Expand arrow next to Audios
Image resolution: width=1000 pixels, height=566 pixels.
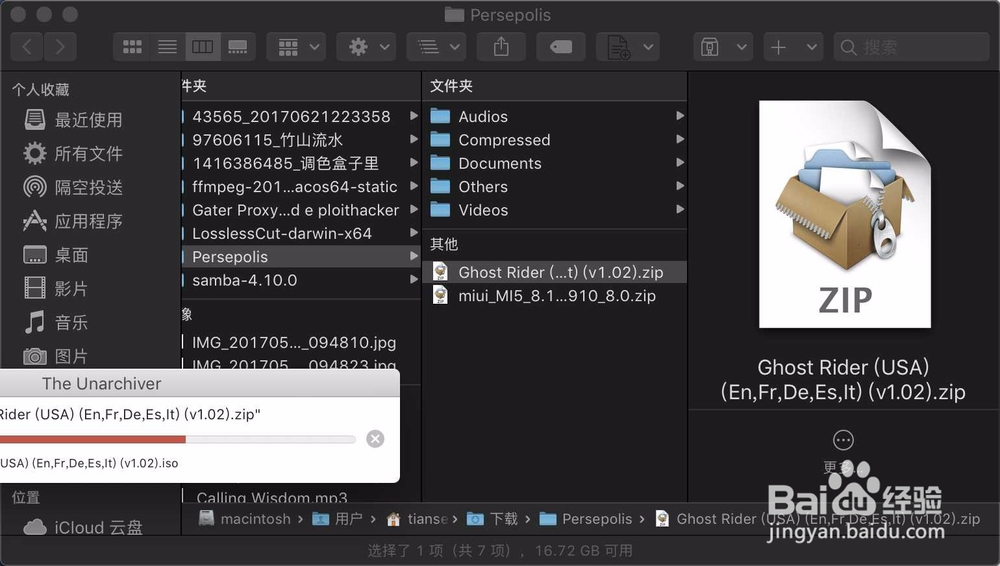click(x=680, y=116)
